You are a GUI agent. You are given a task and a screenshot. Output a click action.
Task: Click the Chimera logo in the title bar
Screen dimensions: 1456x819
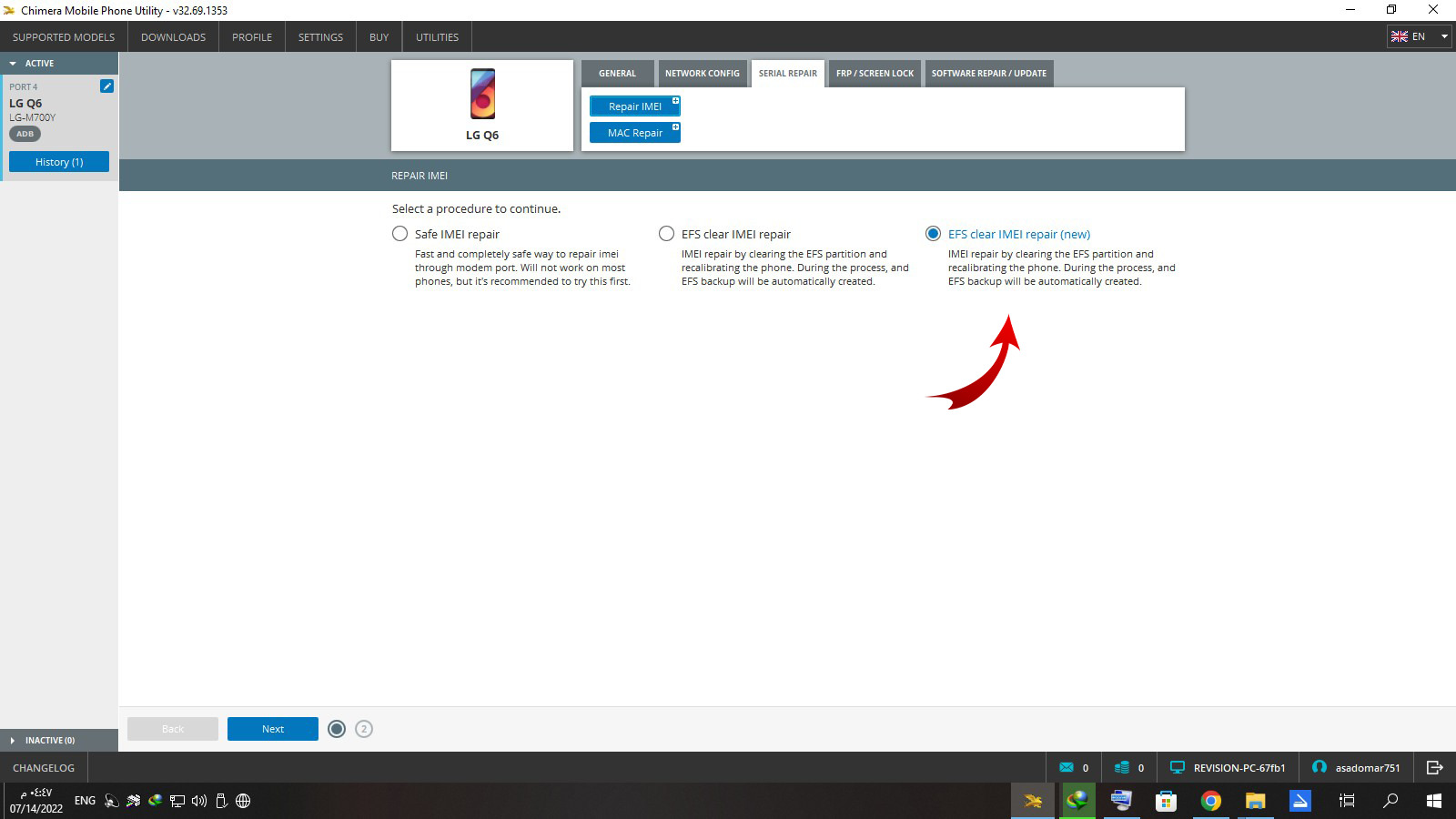pos(9,10)
